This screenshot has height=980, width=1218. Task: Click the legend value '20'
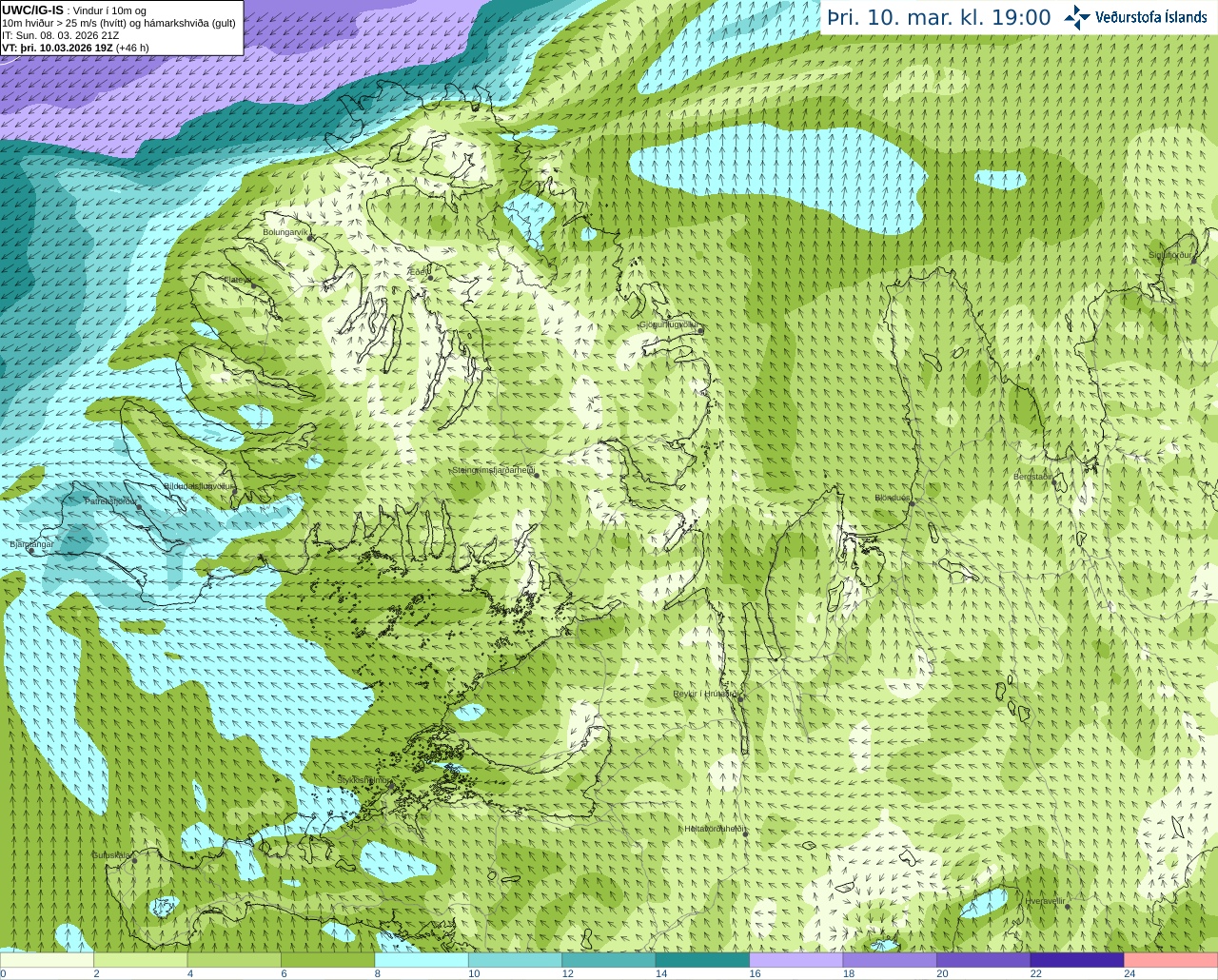(x=942, y=973)
